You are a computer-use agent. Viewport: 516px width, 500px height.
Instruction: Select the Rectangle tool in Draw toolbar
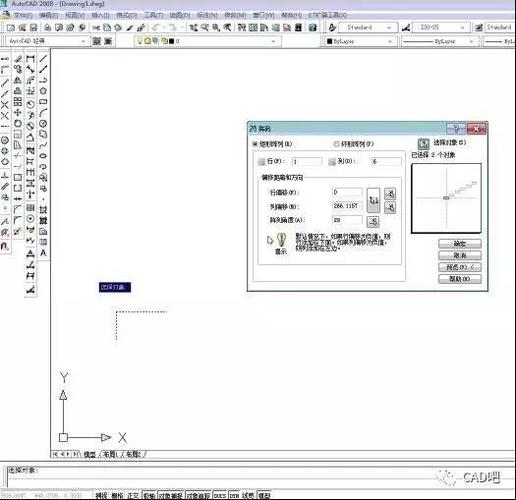[x=43, y=101]
